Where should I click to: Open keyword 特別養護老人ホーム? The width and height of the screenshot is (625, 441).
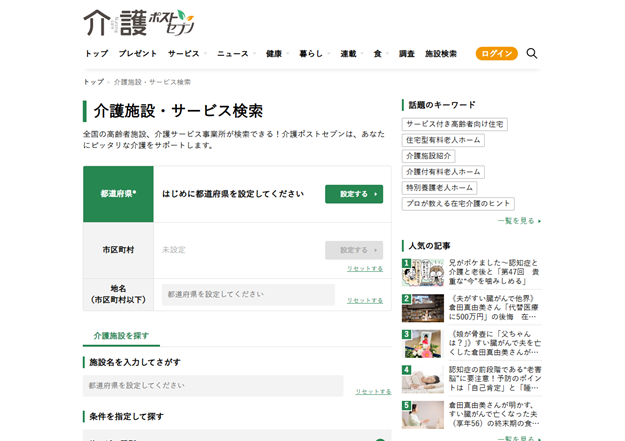(439, 188)
